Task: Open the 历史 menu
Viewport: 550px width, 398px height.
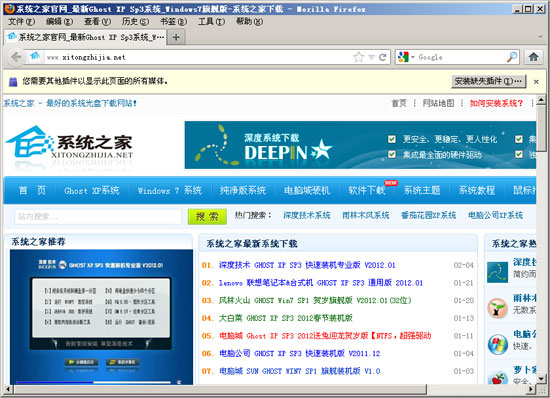Action: coord(135,22)
